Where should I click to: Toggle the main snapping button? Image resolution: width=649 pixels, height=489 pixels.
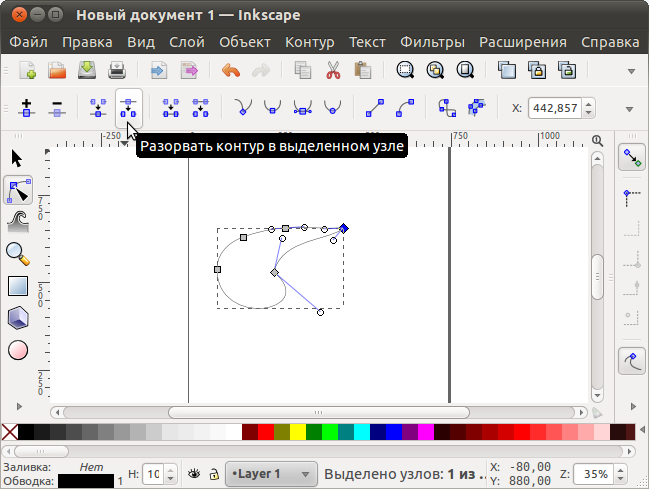(632, 158)
